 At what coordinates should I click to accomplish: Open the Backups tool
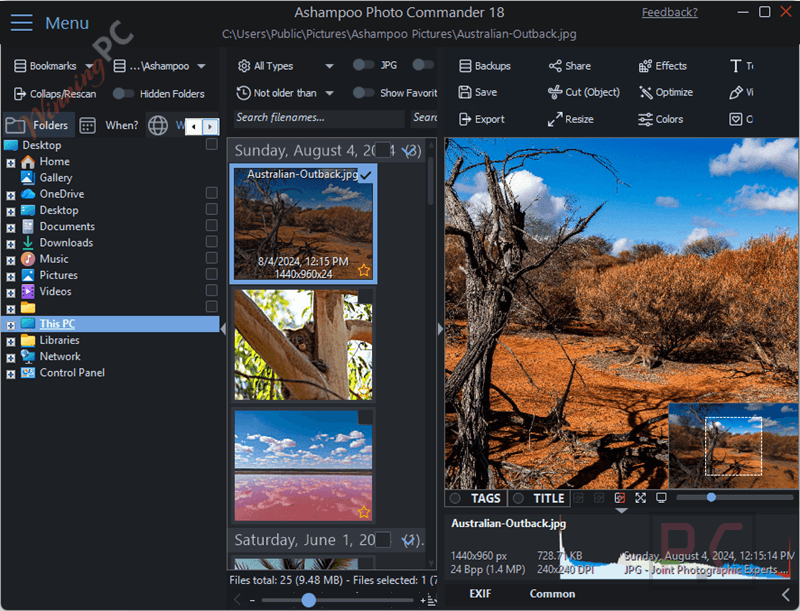pos(485,66)
